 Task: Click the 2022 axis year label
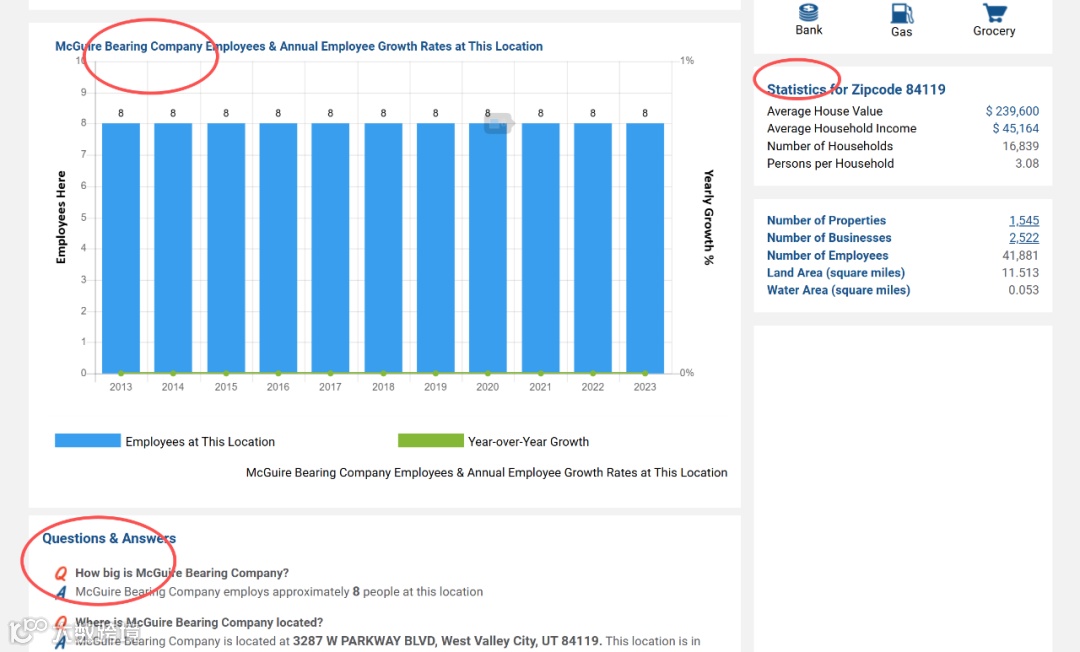tap(592, 387)
